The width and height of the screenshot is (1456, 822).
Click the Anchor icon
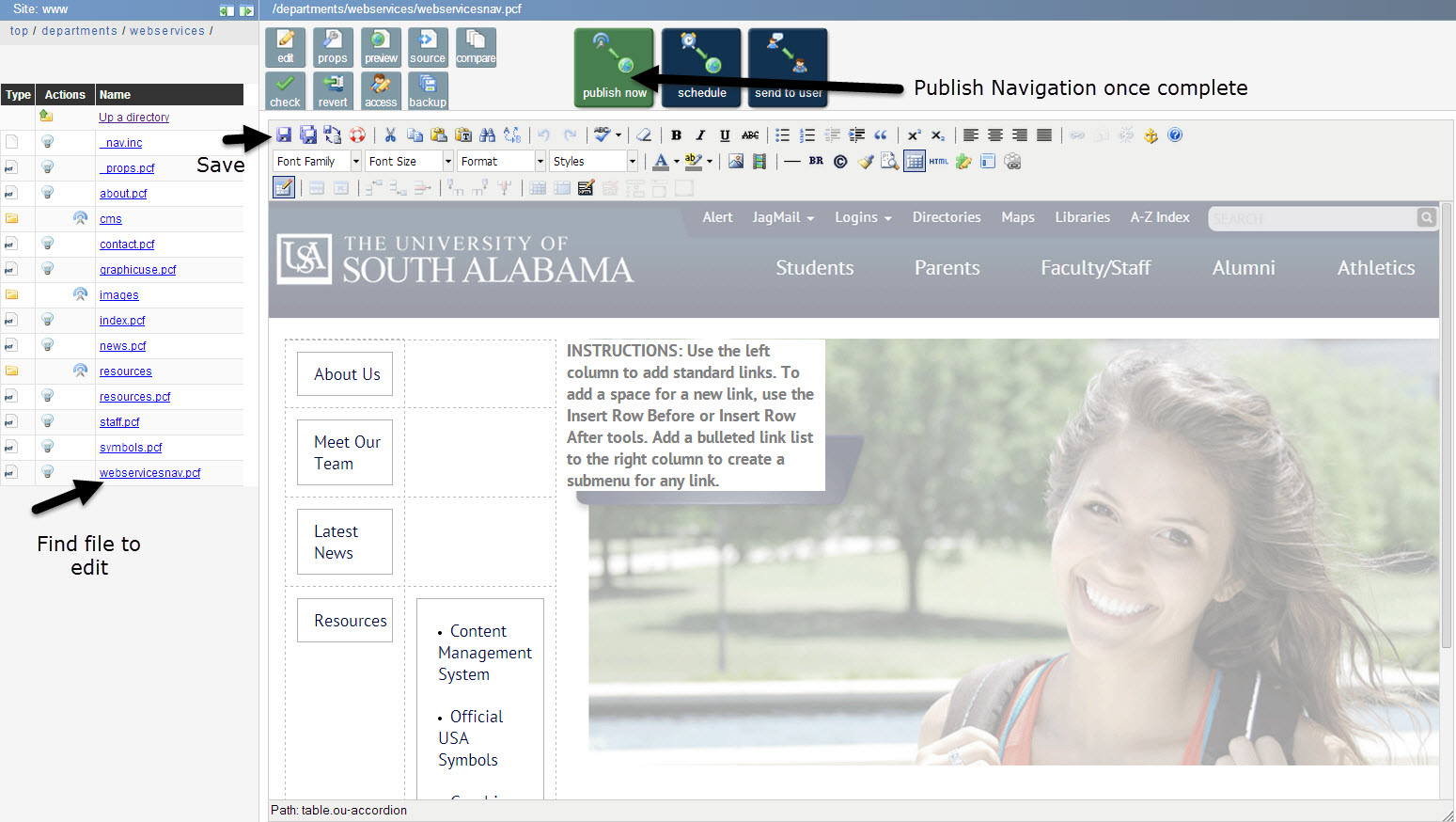[1151, 135]
